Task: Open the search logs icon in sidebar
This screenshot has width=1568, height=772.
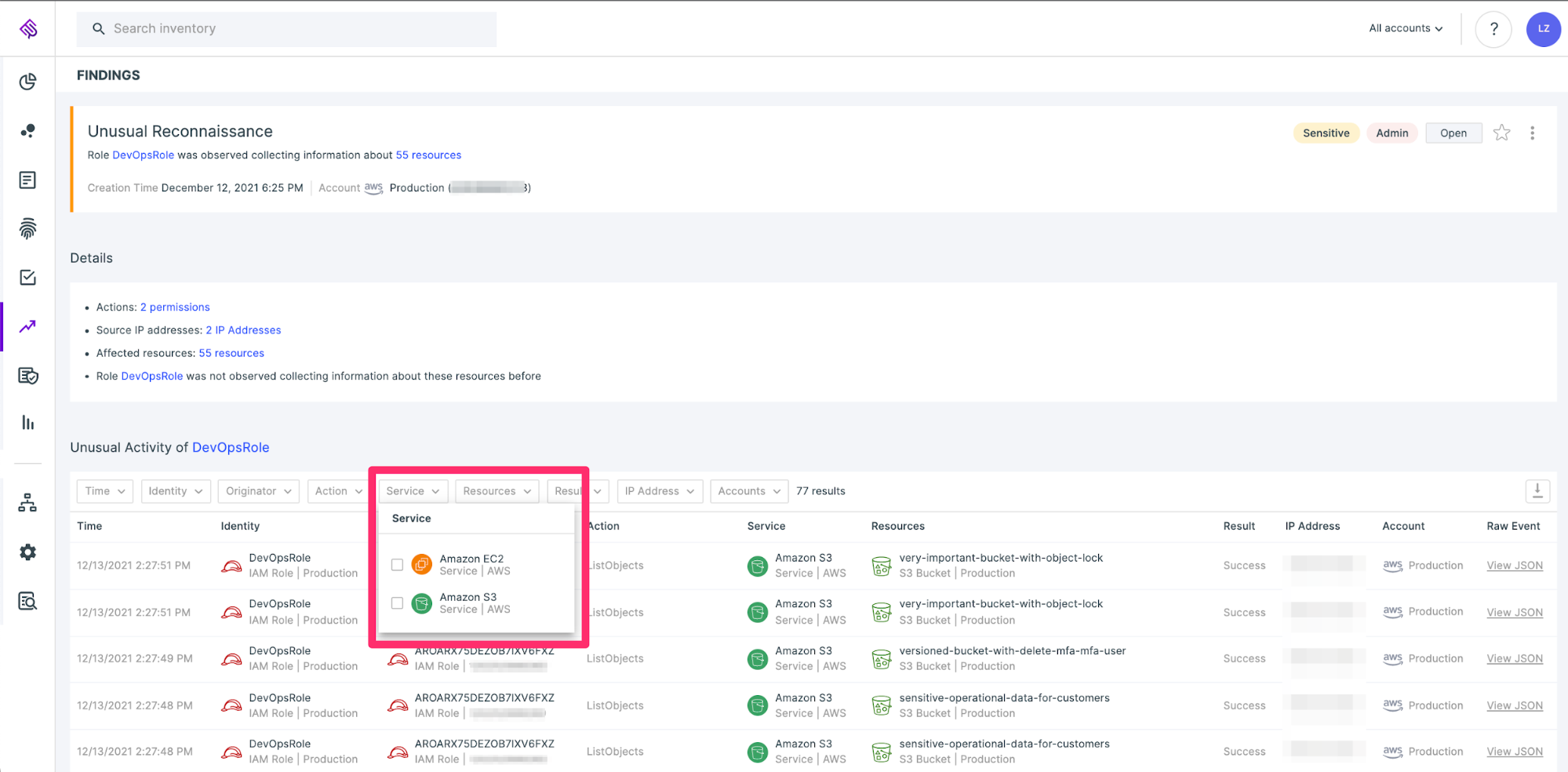Action: tap(27, 601)
